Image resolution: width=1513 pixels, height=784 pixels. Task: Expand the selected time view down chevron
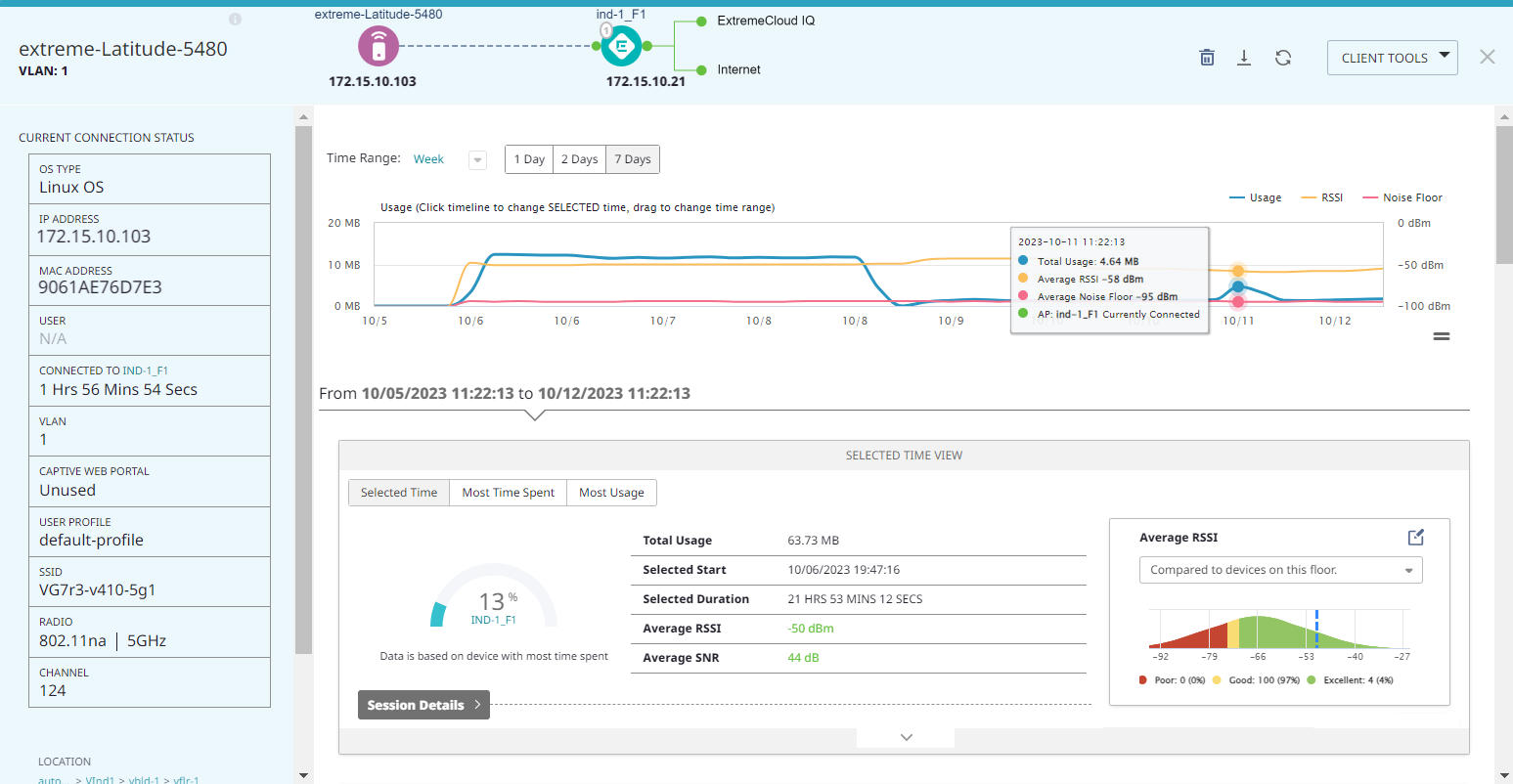click(906, 737)
